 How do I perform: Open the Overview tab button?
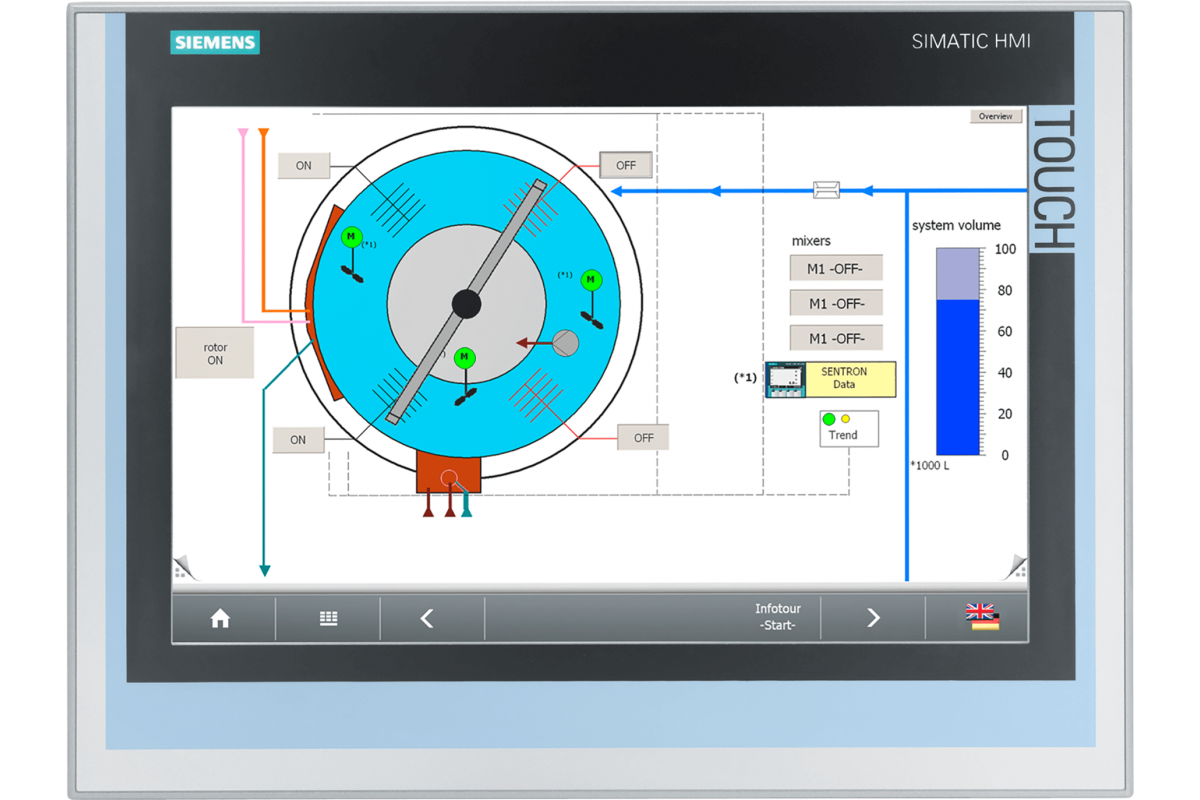[996, 116]
